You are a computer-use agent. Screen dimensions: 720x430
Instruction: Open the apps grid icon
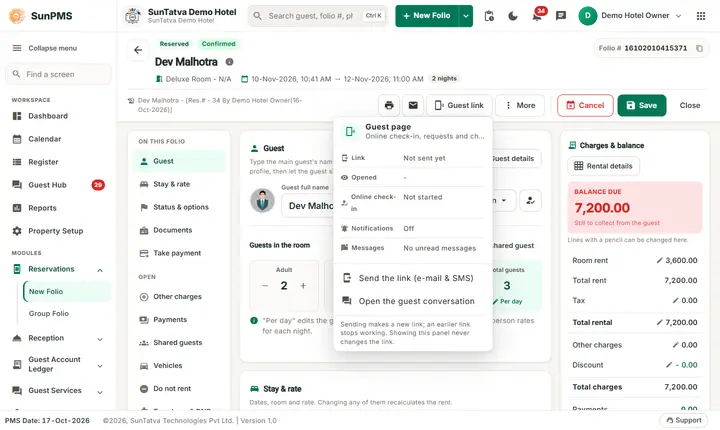click(x=701, y=16)
